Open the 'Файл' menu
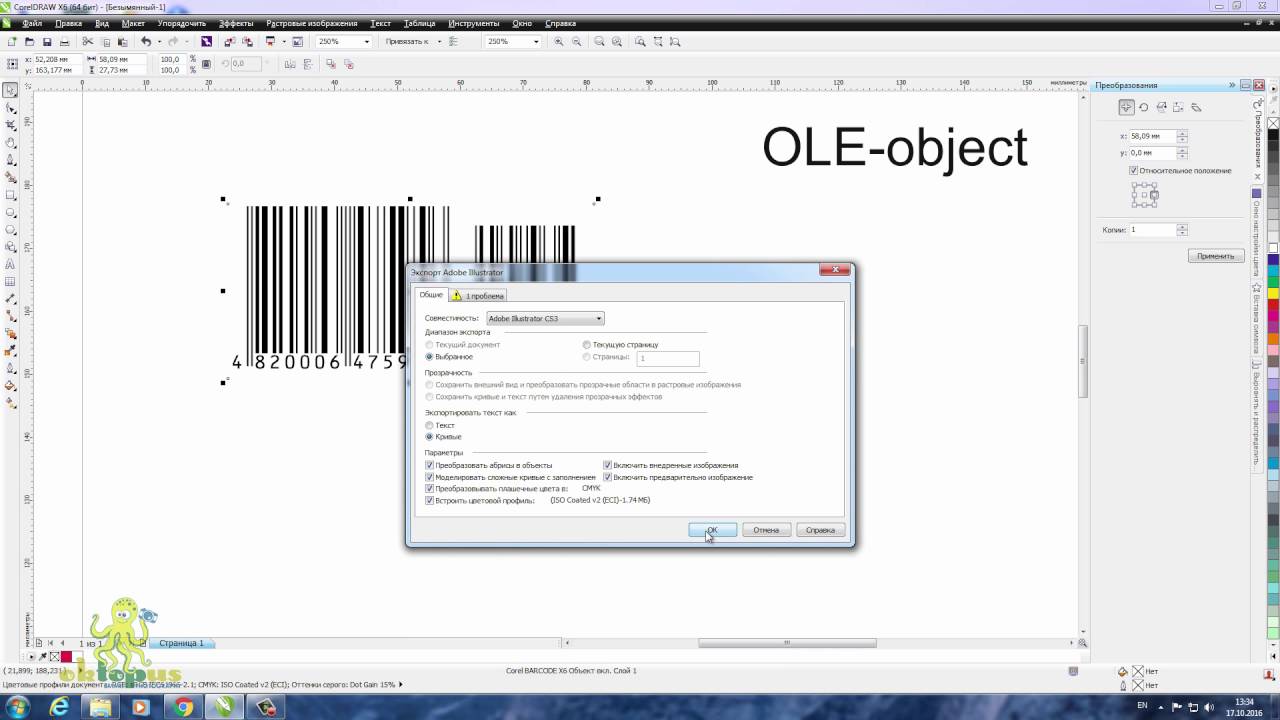Viewport: 1280px width, 720px height. click(32, 23)
